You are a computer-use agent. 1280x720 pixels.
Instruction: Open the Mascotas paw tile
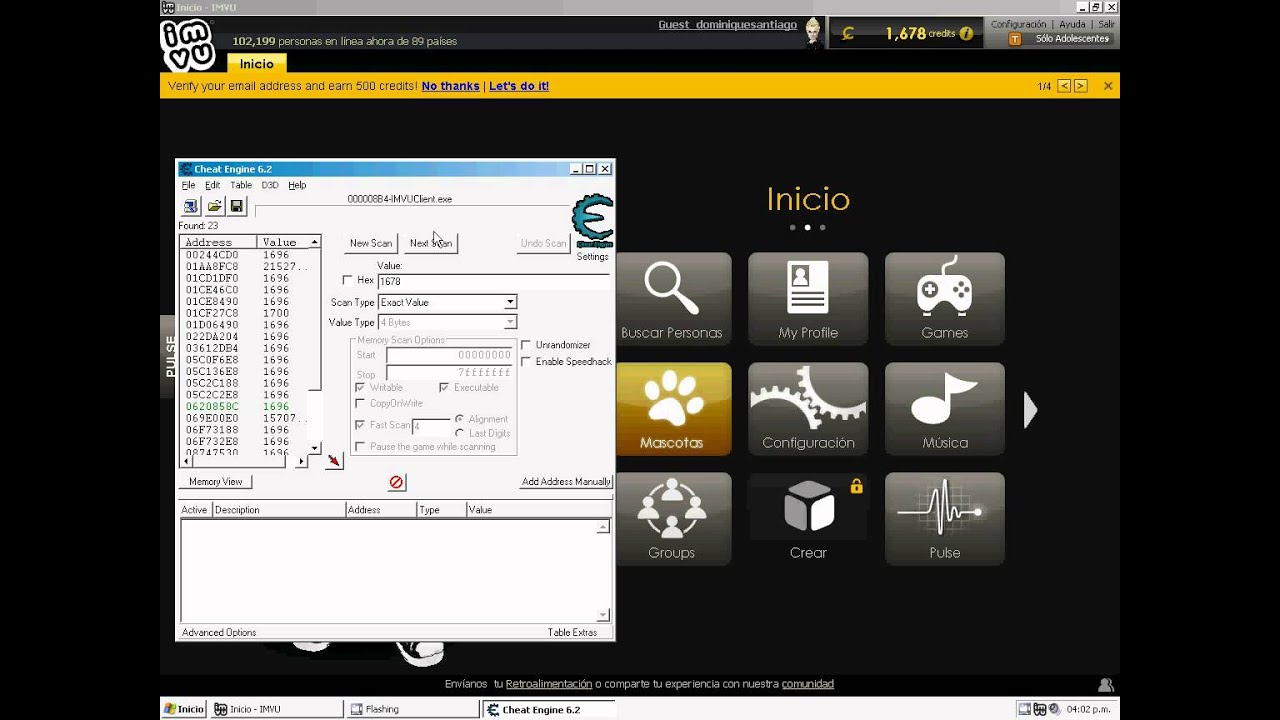point(672,409)
